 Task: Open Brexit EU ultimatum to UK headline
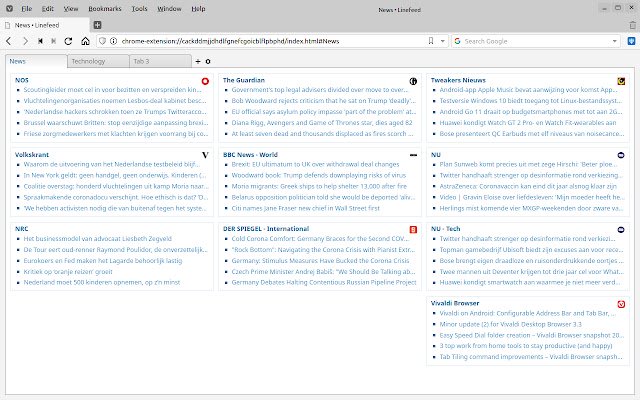[315, 164]
